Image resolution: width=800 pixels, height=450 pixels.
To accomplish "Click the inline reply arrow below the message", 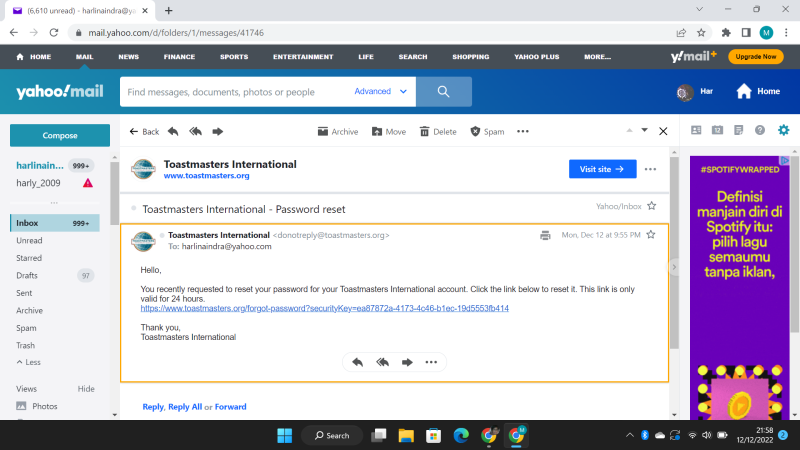I will tap(357, 362).
